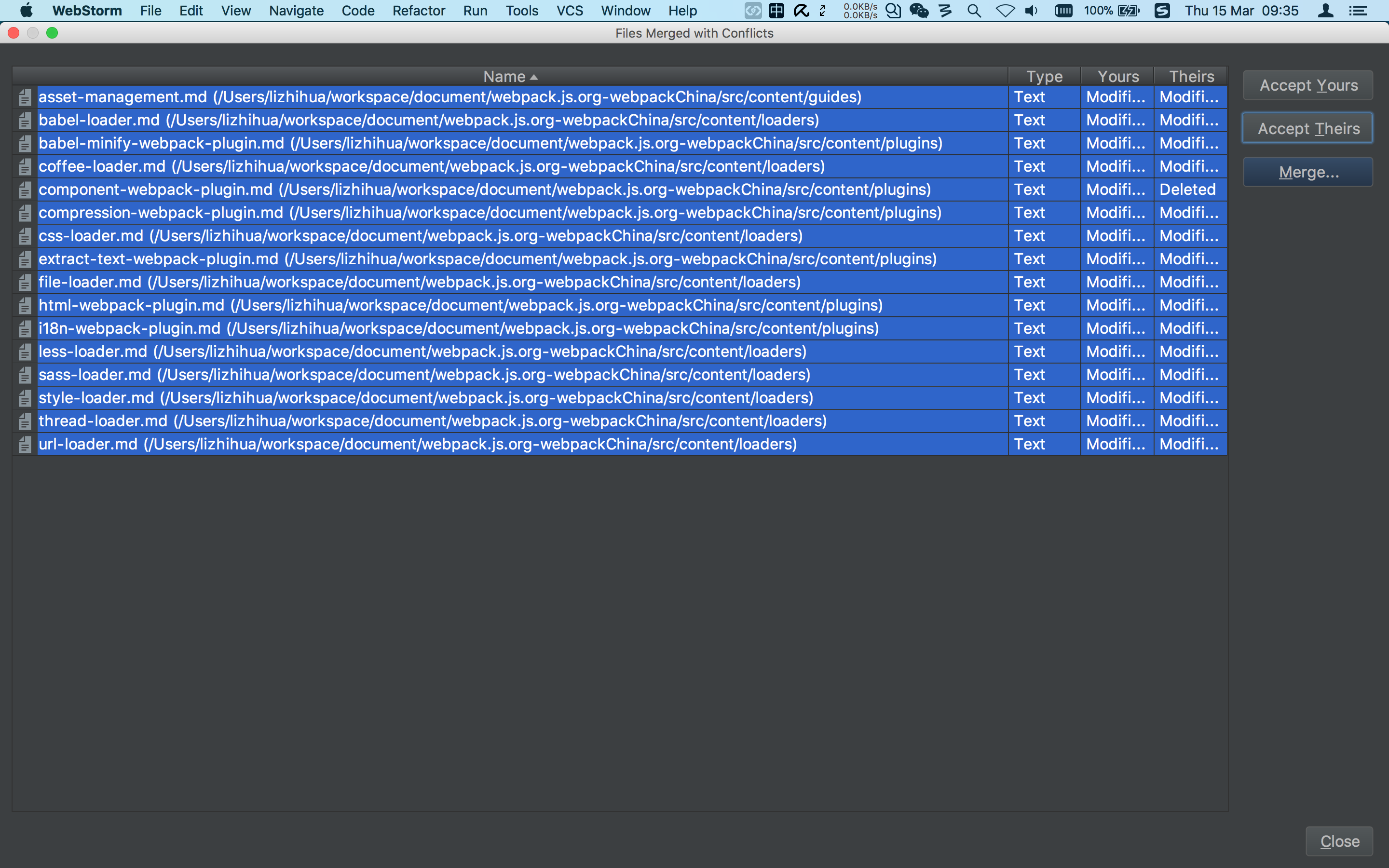Image resolution: width=1389 pixels, height=868 pixels.
Task: Close the conflicts dialog
Action: point(1339,841)
